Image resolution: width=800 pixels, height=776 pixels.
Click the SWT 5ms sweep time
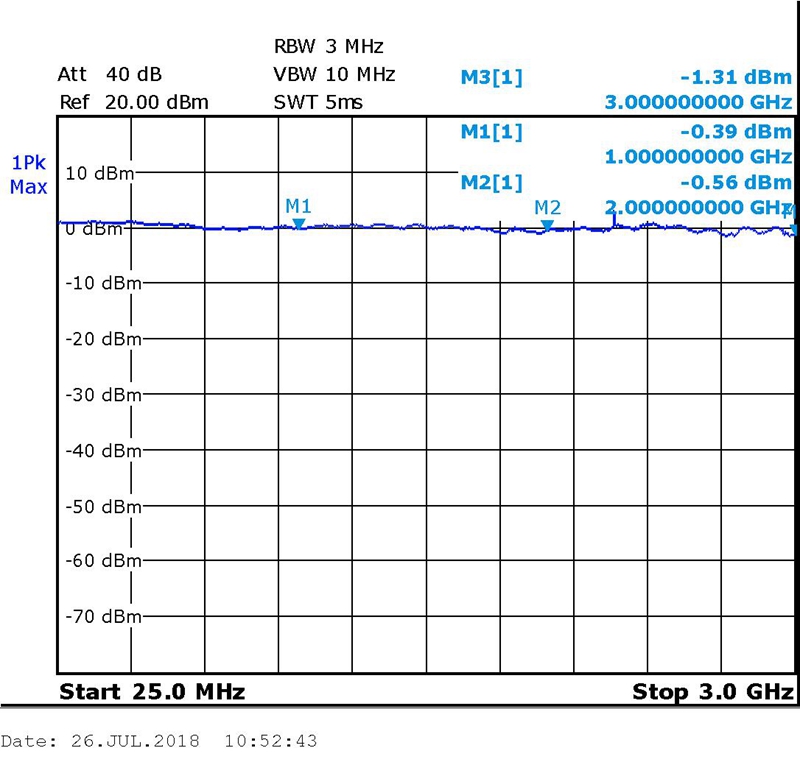(318, 102)
